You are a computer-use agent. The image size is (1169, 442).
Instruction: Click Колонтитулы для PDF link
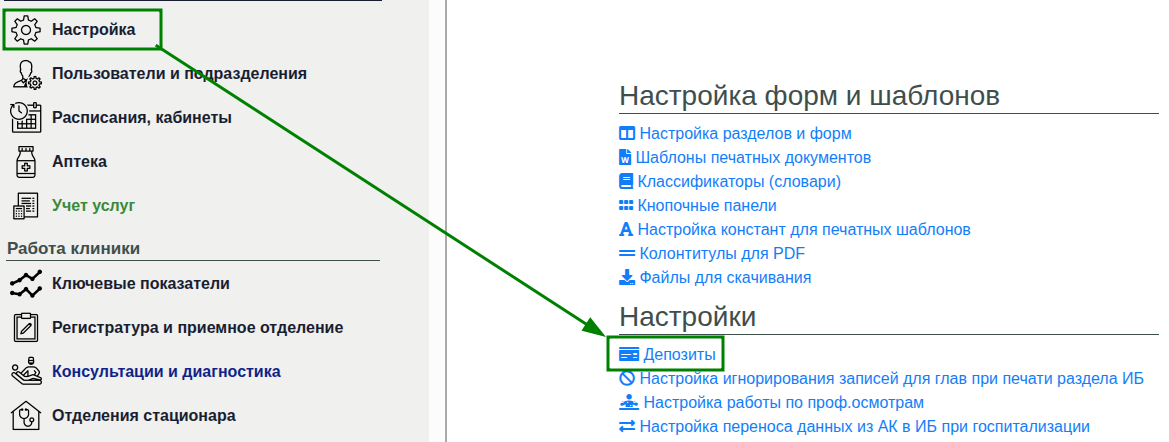point(722,253)
